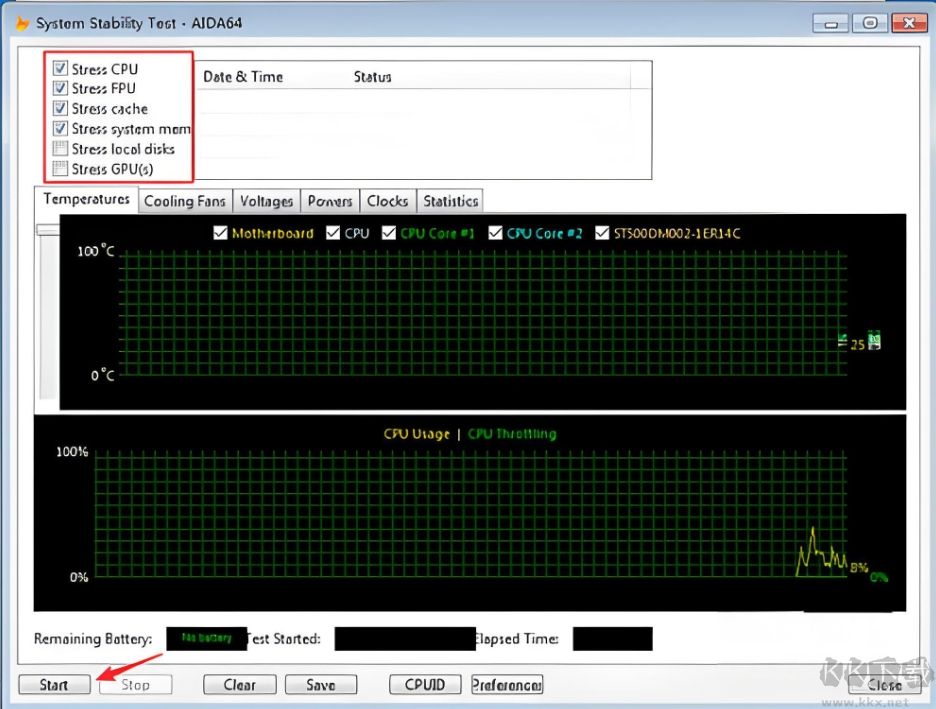Toggle the Stress FPU checkbox
This screenshot has width=936, height=709.
[x=61, y=89]
